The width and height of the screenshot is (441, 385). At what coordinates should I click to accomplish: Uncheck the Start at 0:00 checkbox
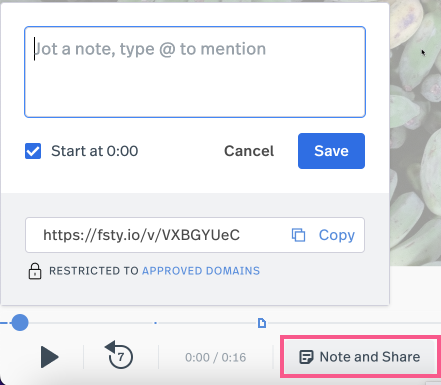click(x=33, y=151)
